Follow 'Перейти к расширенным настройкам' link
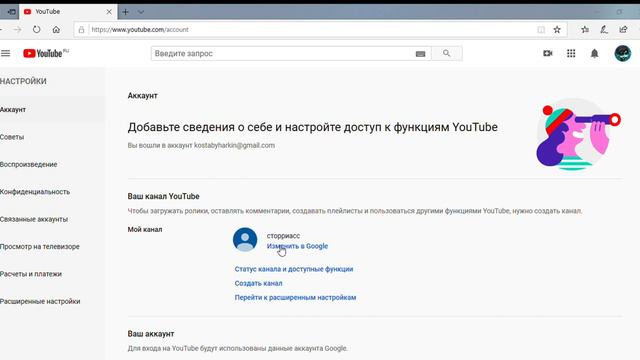640x360 pixels. (x=295, y=298)
